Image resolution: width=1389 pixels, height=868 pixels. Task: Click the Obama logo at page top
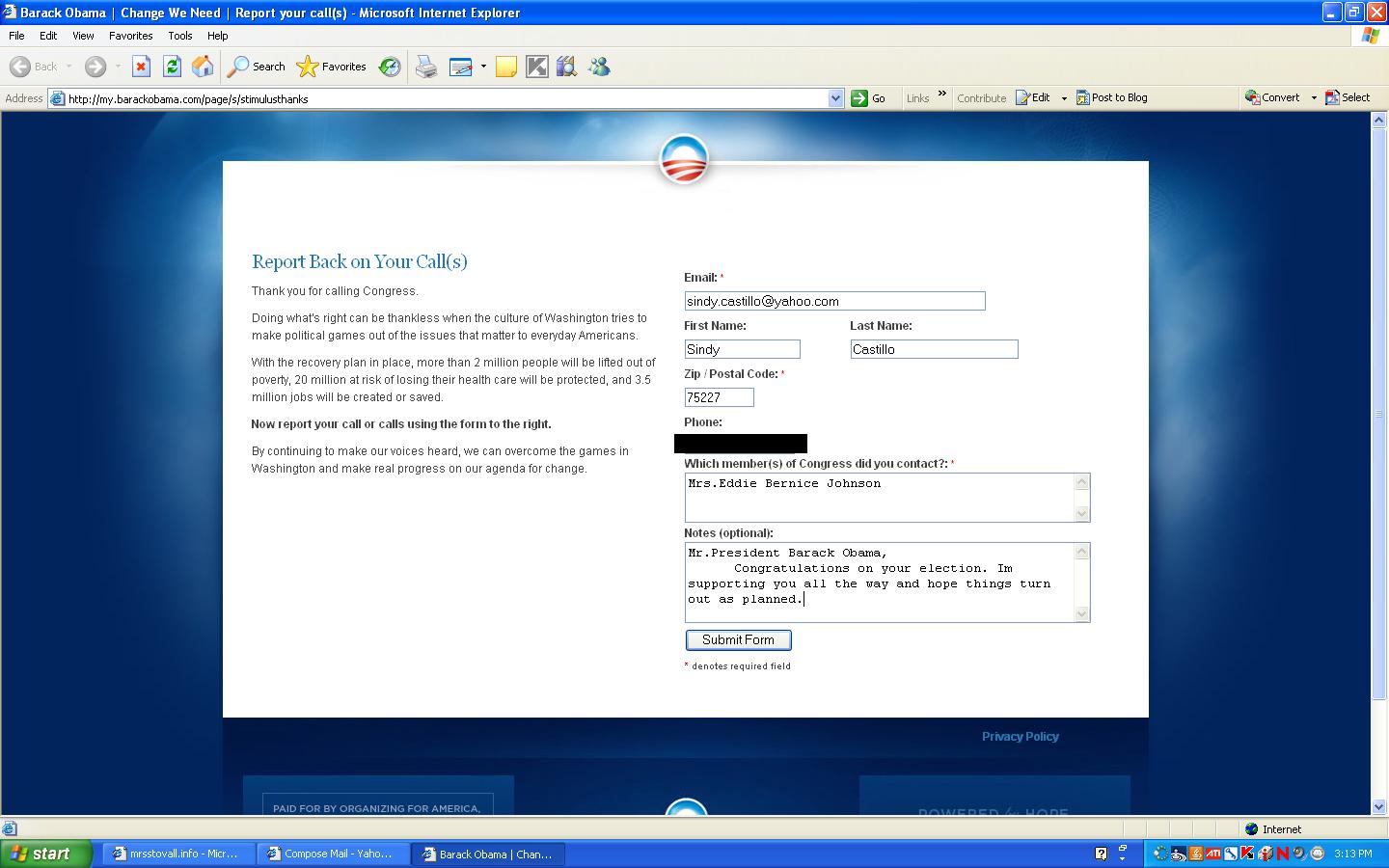coord(684,160)
